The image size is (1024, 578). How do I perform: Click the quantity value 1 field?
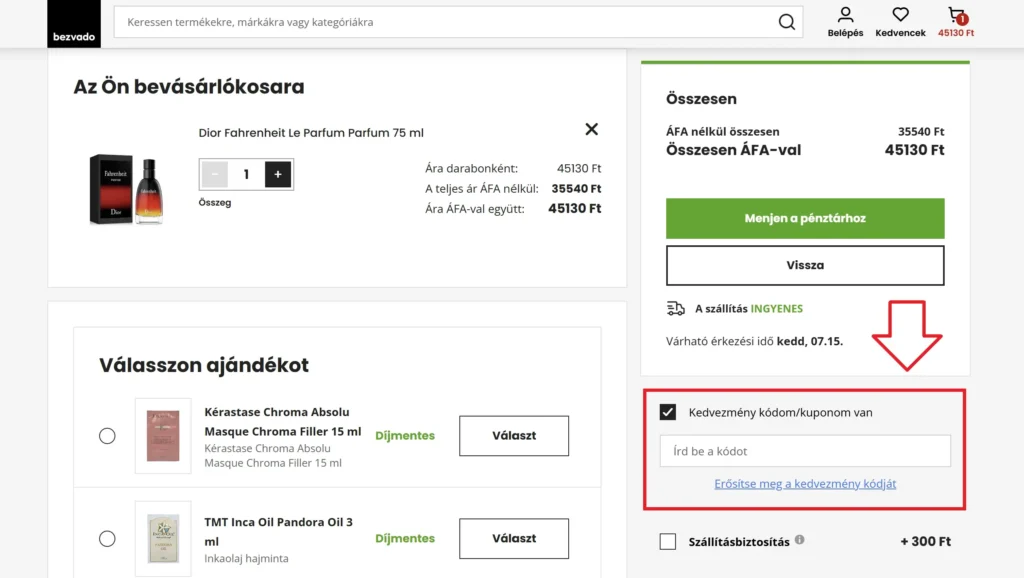click(x=246, y=174)
